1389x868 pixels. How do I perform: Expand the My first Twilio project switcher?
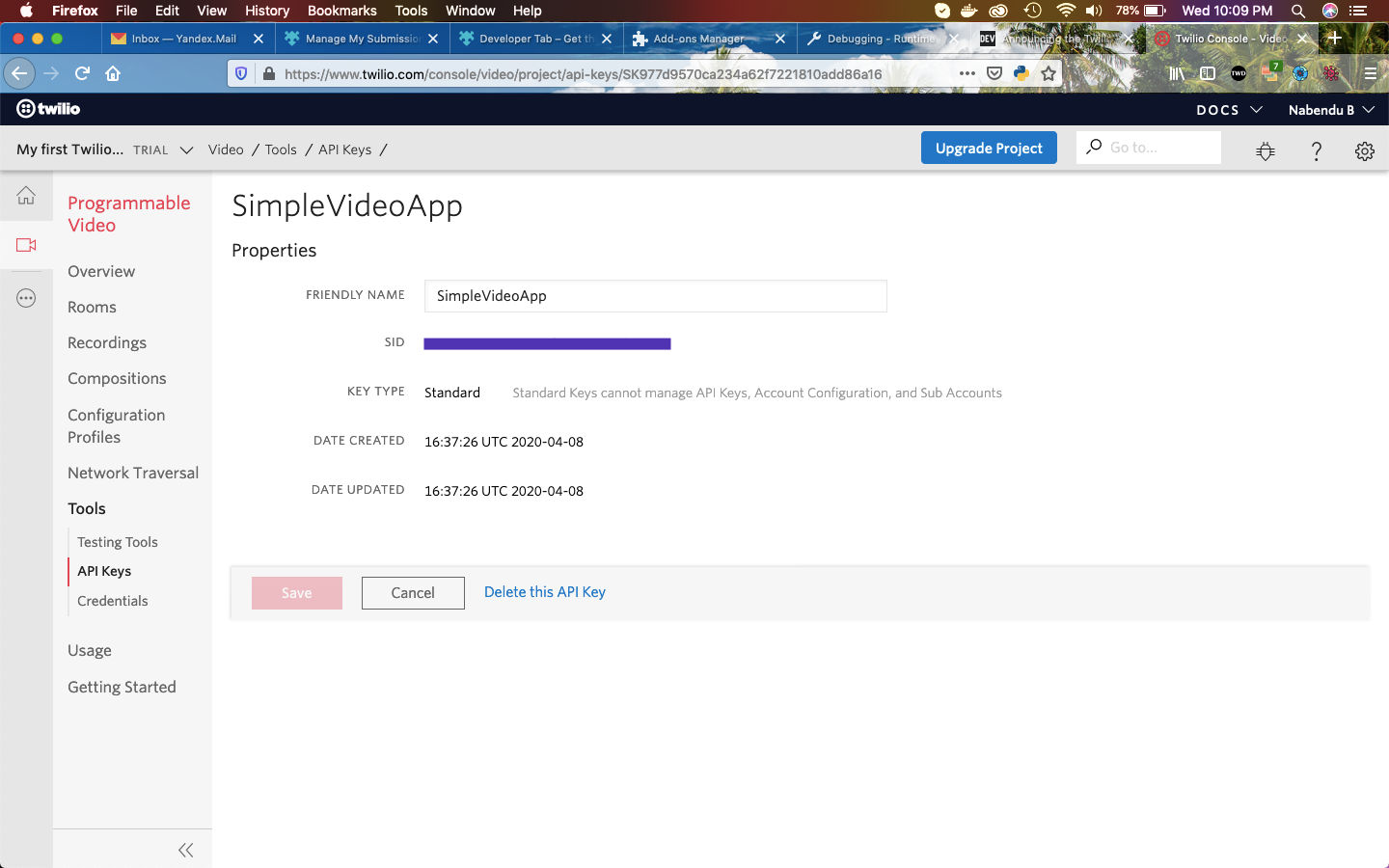[x=105, y=149]
